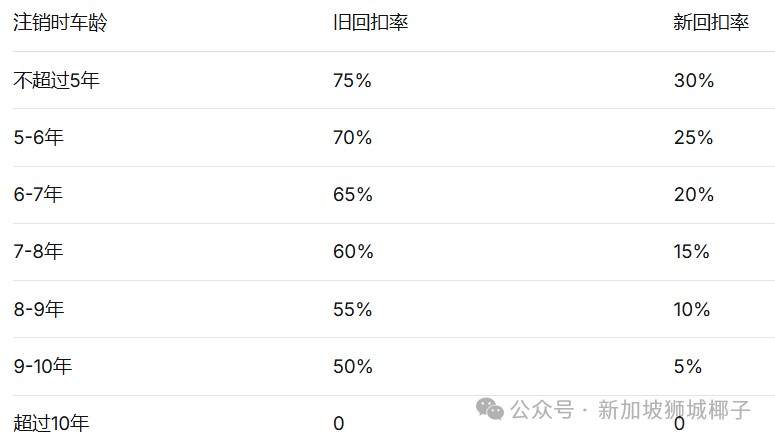The image size is (775, 440).
Task: Click the 30% new rebate cell
Action: point(693,81)
